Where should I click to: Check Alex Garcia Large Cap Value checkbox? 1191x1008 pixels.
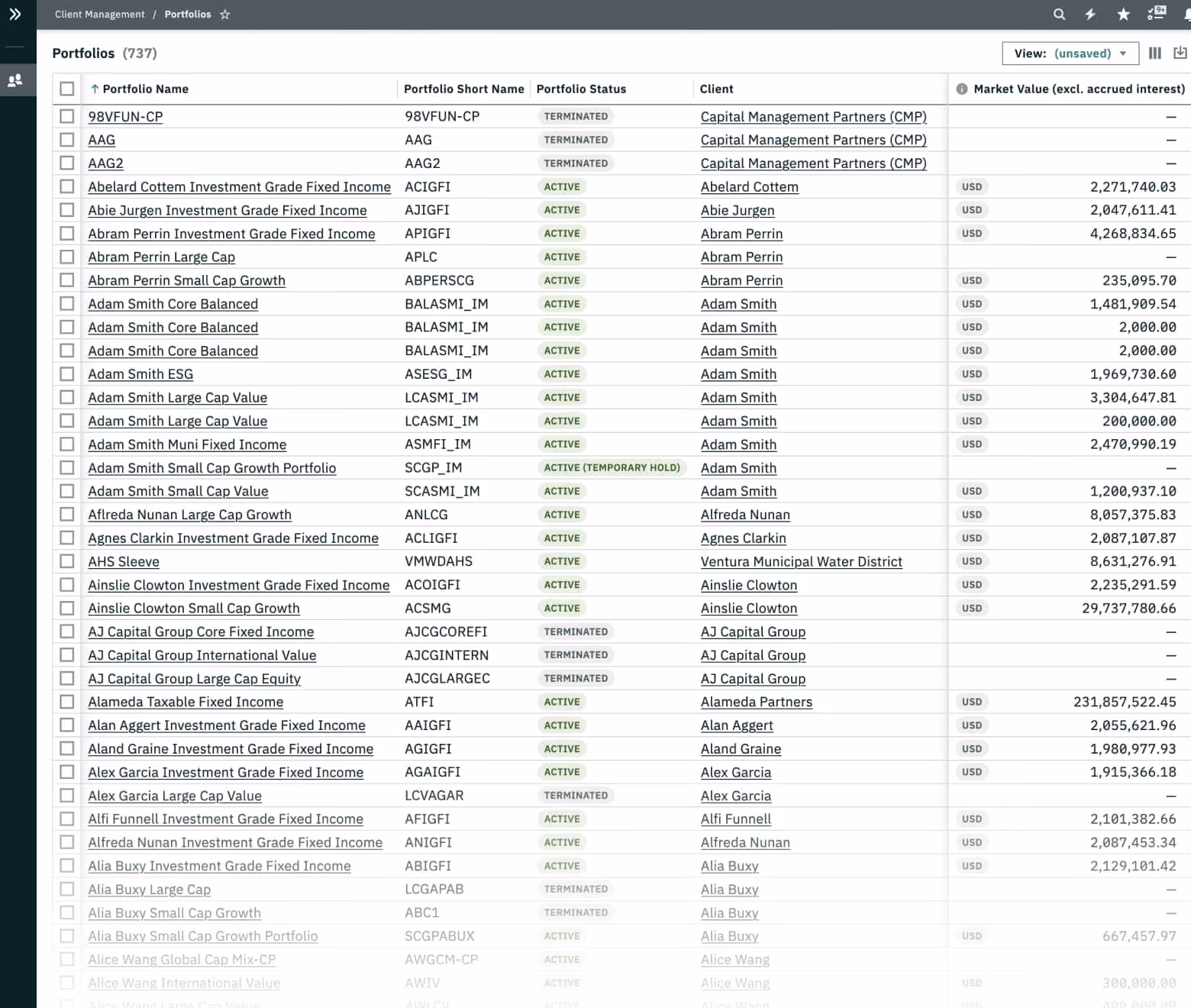67,795
